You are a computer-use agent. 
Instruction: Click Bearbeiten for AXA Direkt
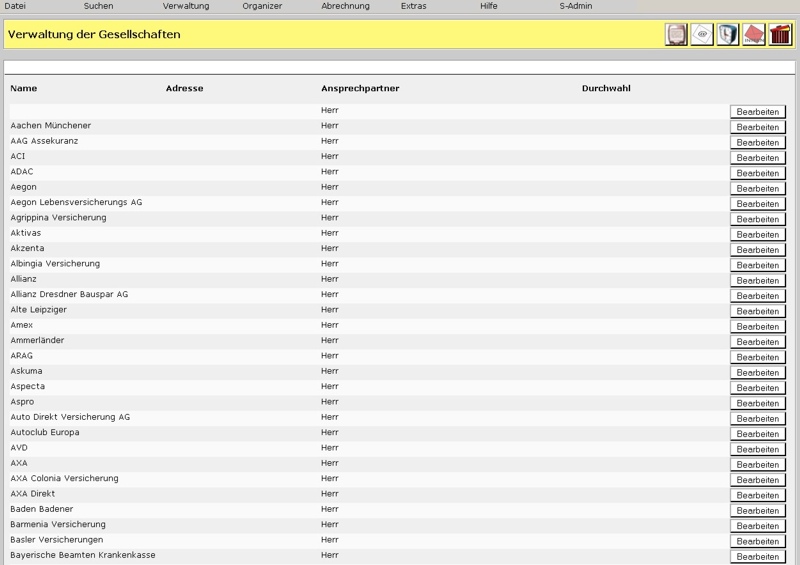coord(758,495)
